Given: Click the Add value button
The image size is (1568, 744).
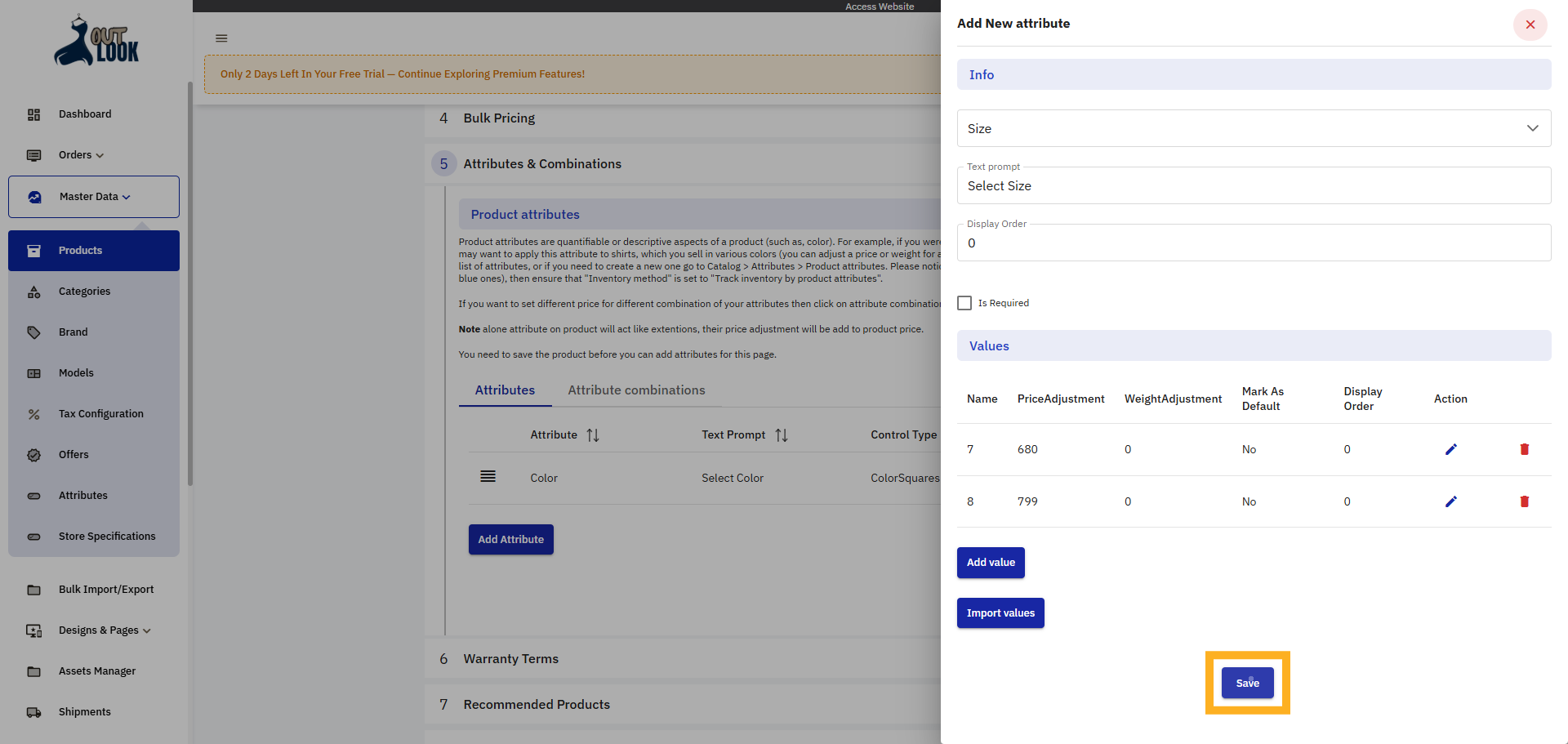Looking at the screenshot, I should point(991,563).
